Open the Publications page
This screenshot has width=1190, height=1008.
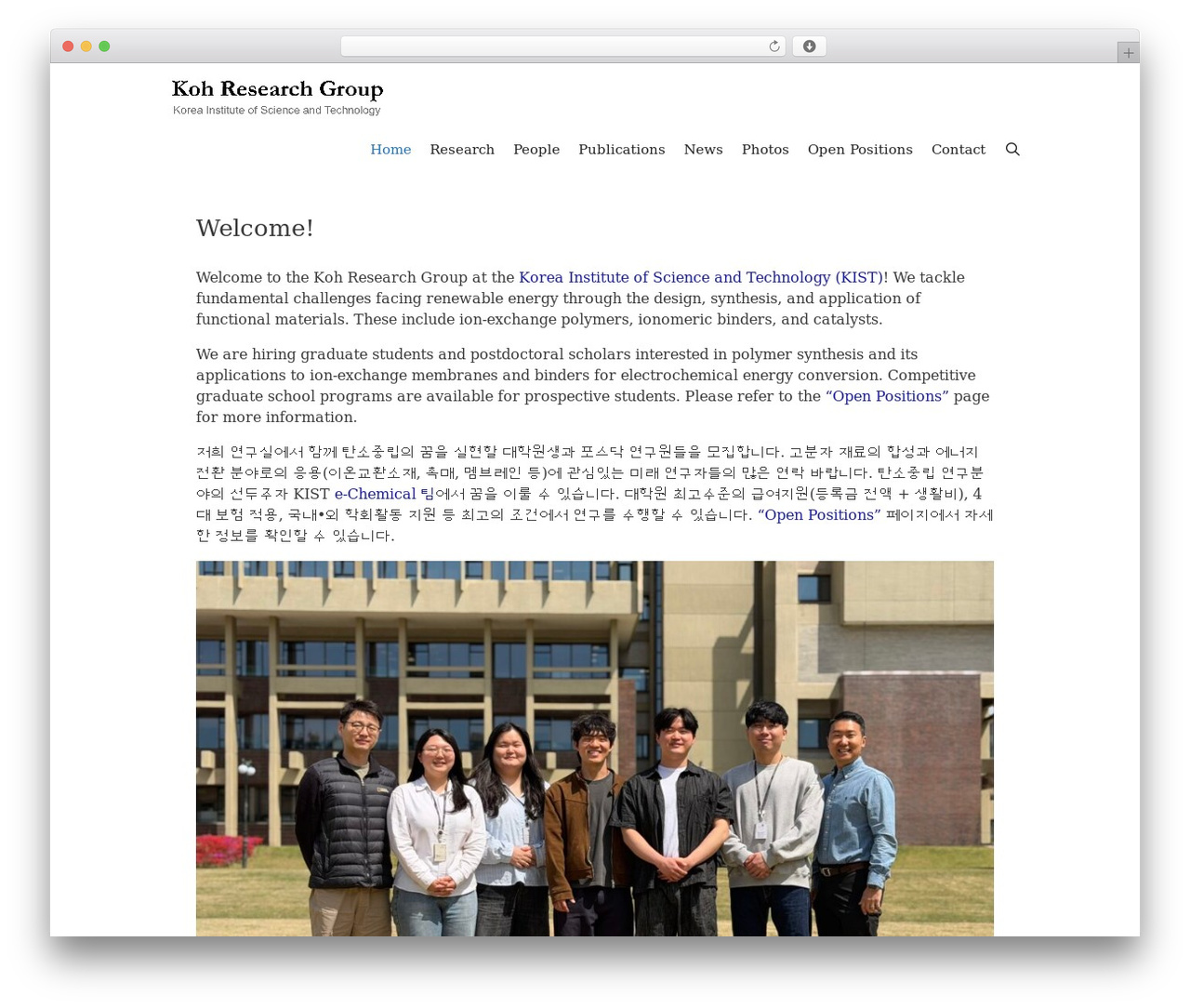pos(622,150)
